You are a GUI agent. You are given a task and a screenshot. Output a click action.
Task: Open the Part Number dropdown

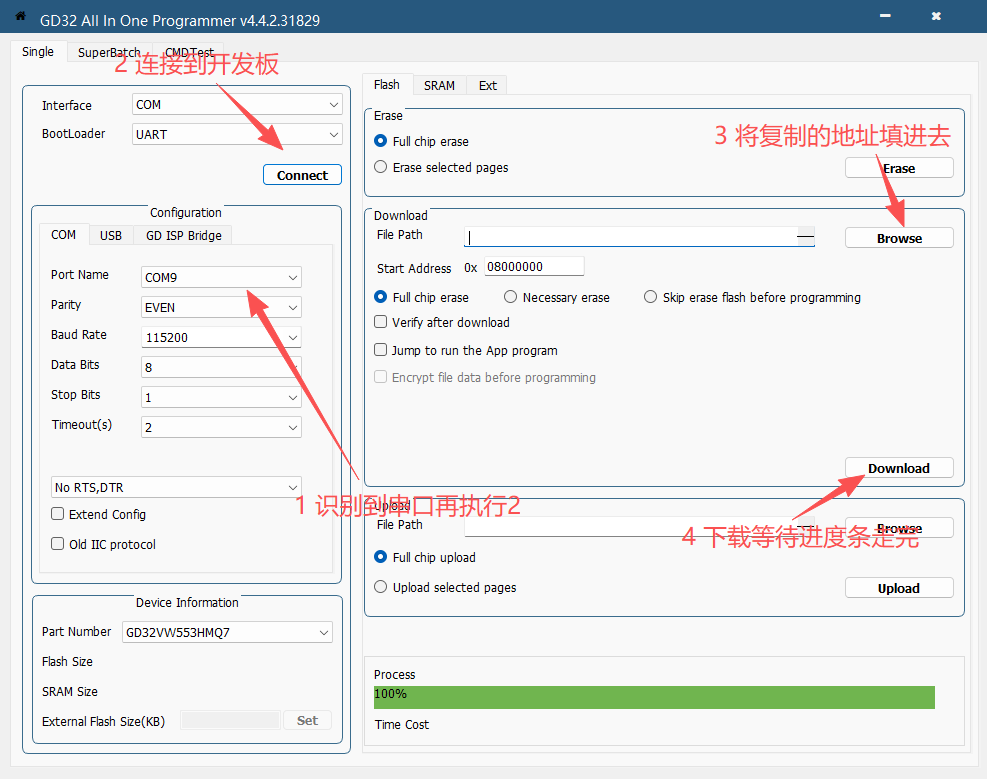(x=227, y=632)
